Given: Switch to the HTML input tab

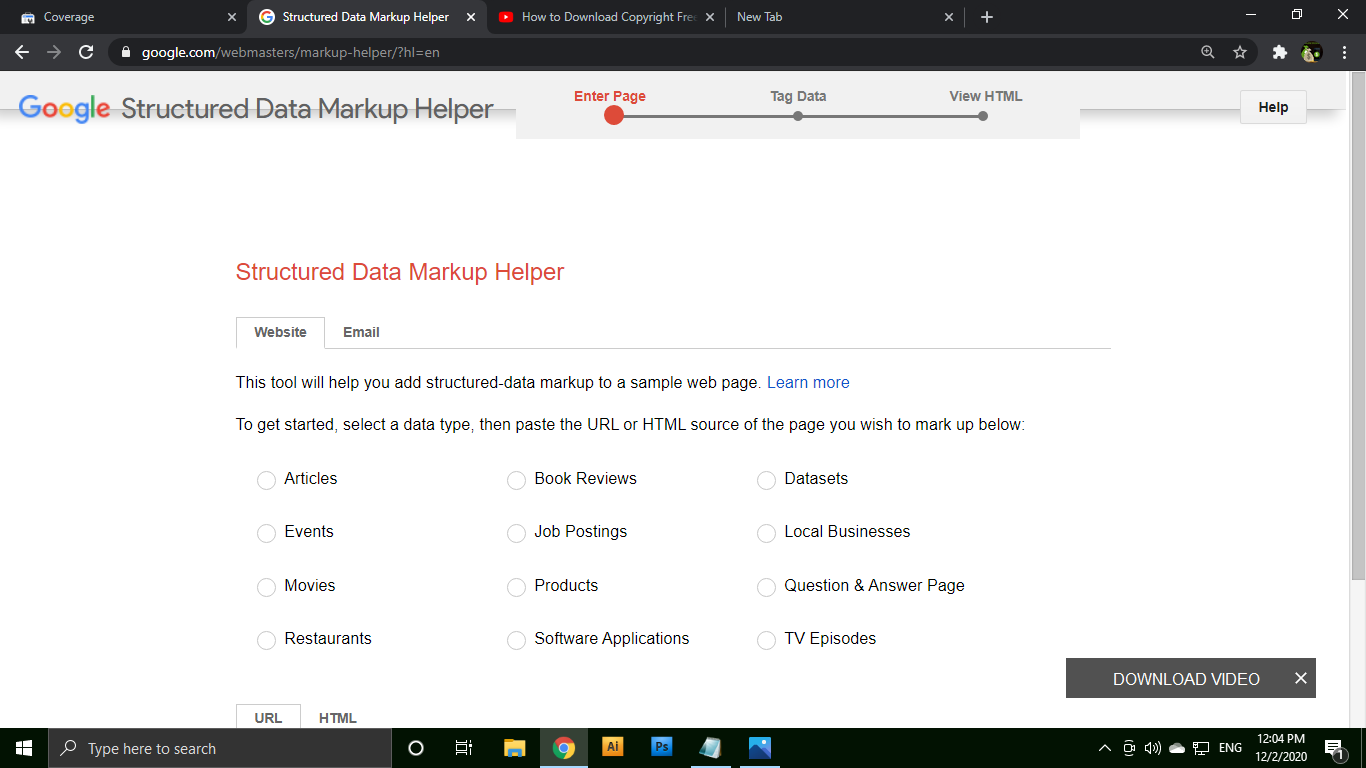Looking at the screenshot, I should [x=337, y=717].
